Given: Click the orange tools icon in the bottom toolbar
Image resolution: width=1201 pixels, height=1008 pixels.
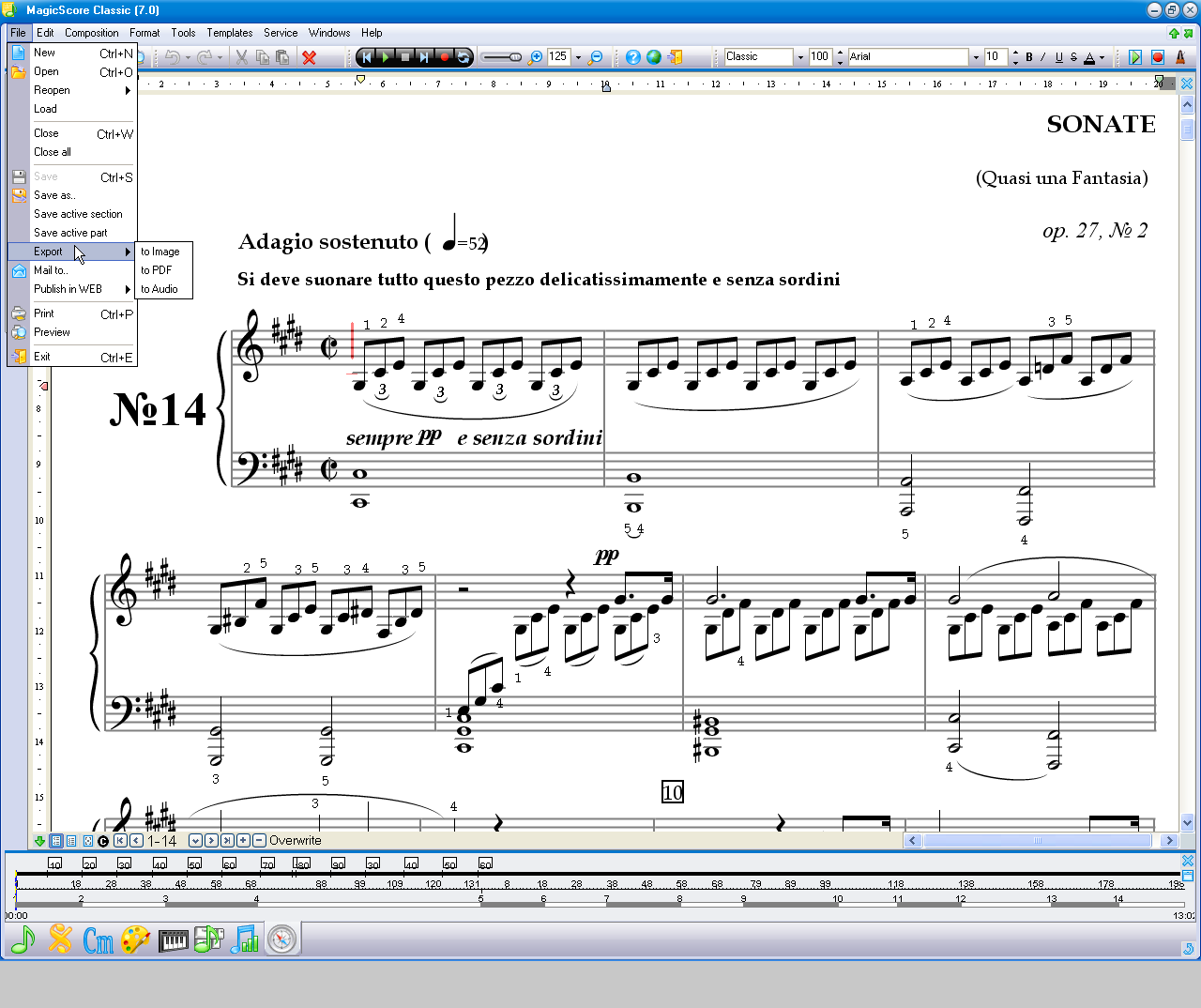Looking at the screenshot, I should pyautogui.click(x=61, y=939).
